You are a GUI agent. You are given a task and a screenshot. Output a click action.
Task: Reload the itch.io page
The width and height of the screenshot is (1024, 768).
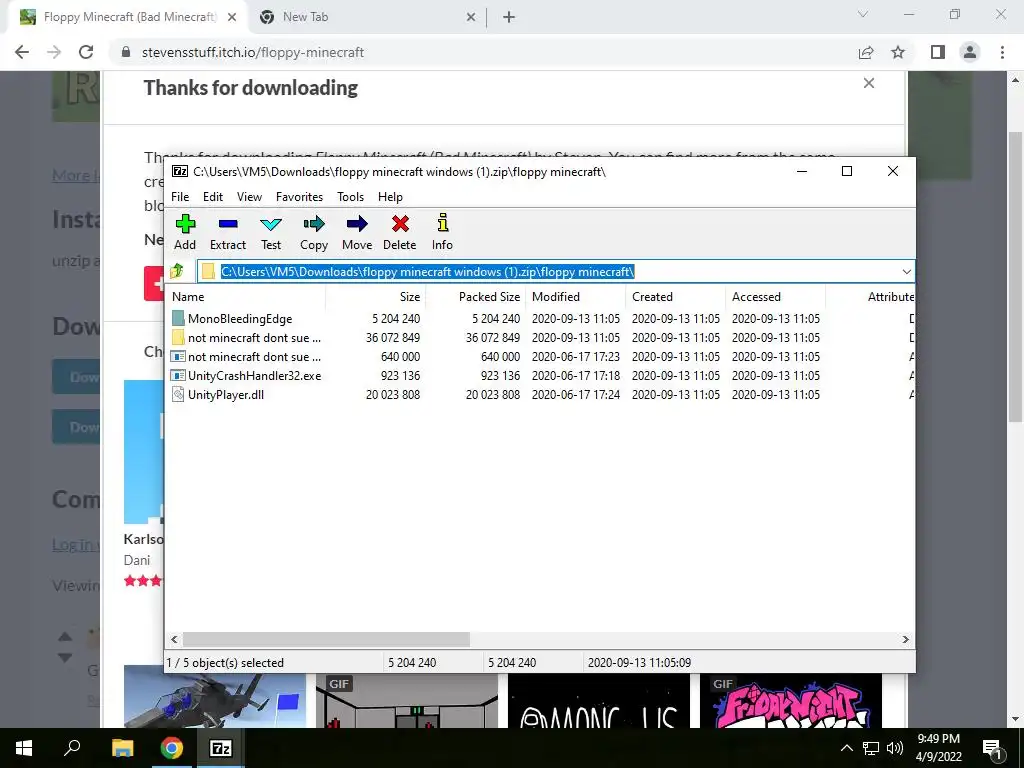86,52
